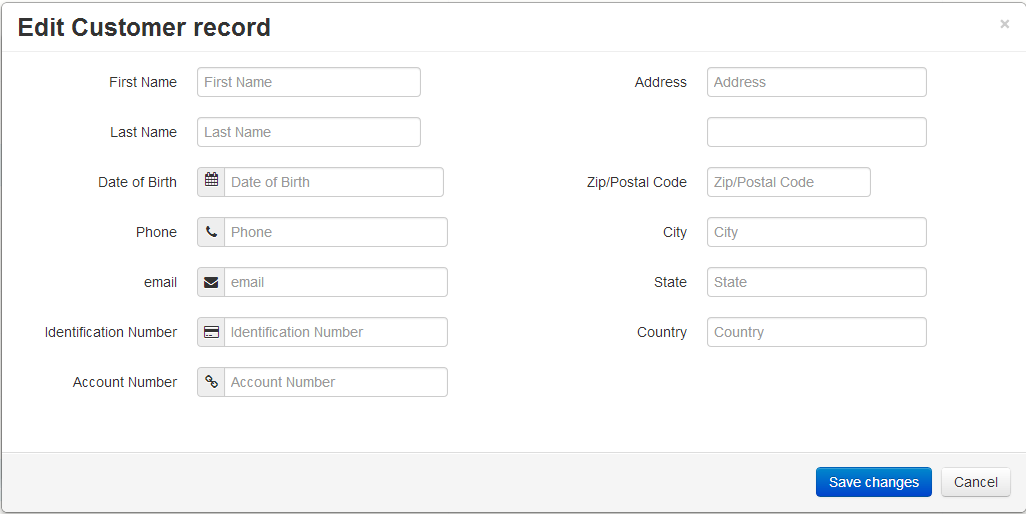1026x514 pixels.
Task: Select the Last Name text box
Action: click(309, 132)
